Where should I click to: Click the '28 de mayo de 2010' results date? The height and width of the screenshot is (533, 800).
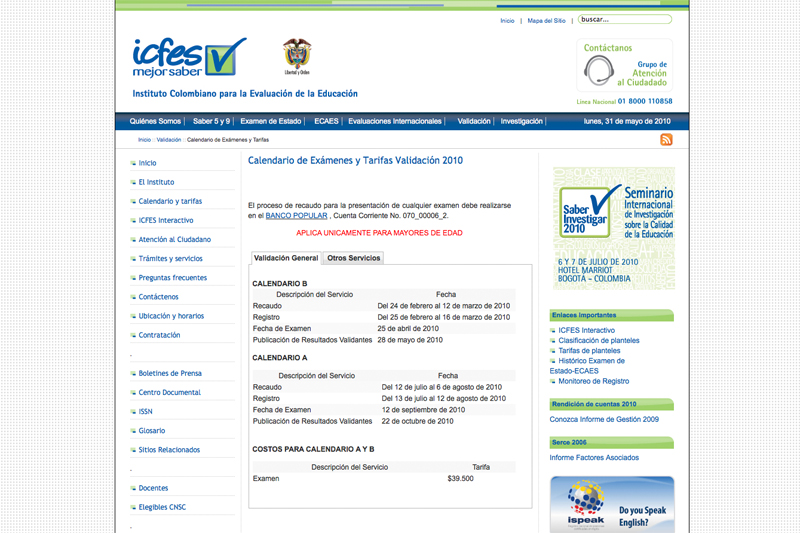[x=410, y=340]
